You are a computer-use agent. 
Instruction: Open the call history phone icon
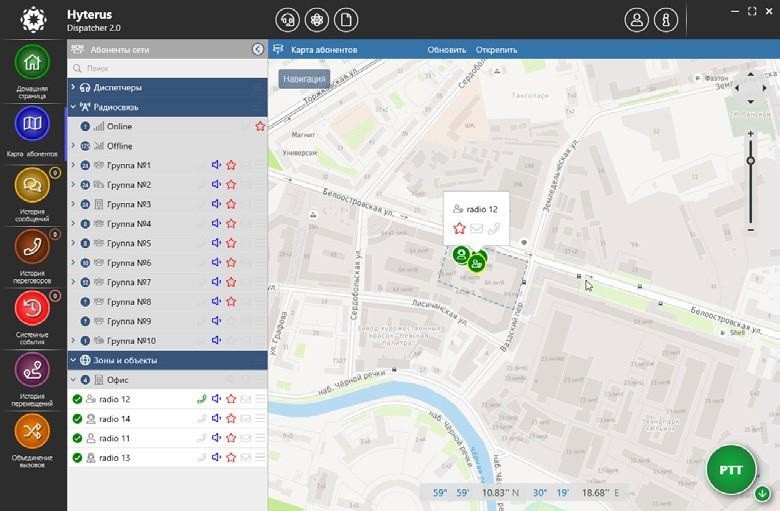pyautogui.click(x=32, y=247)
